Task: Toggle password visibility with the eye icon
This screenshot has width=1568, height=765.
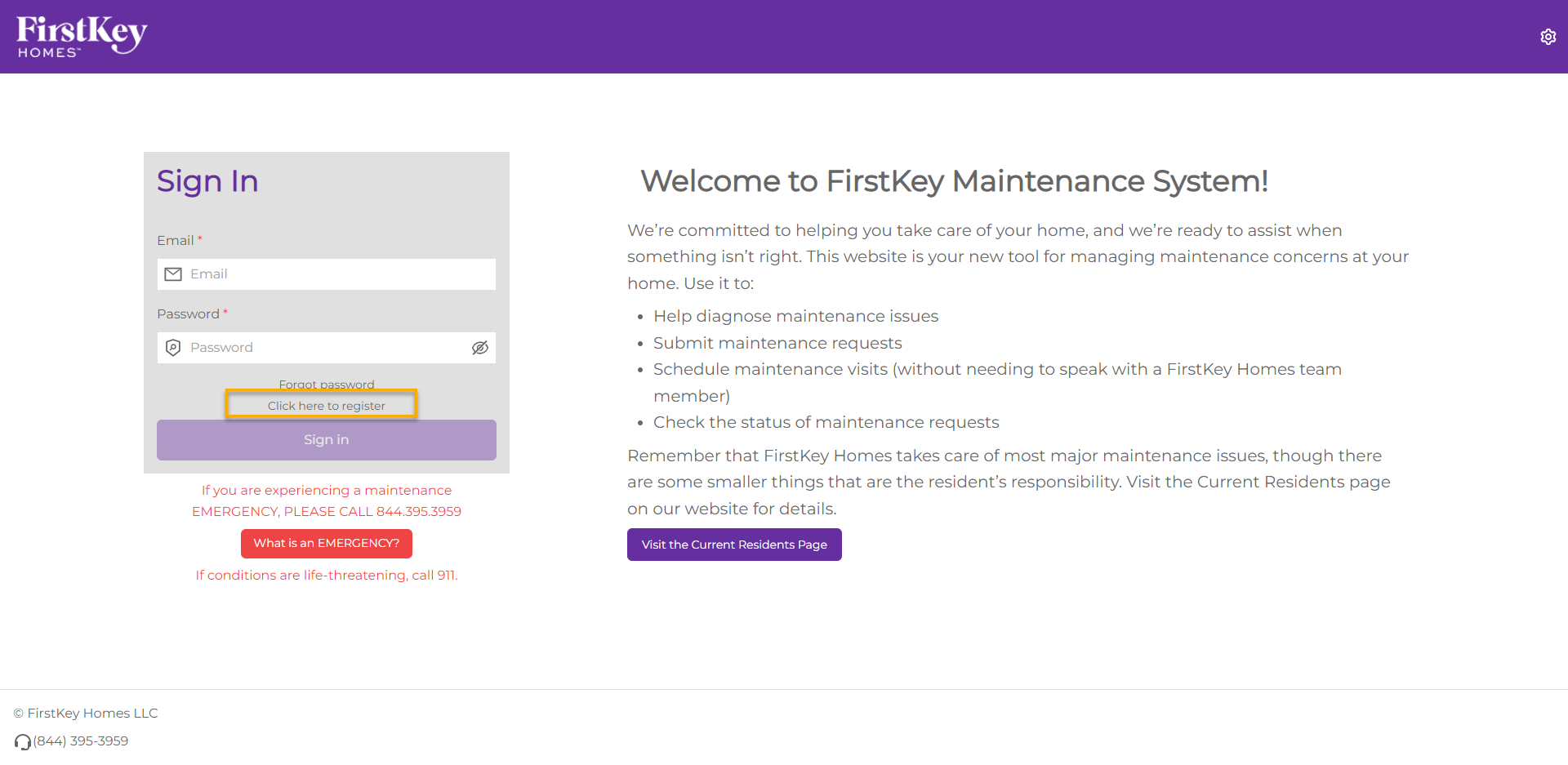Action: point(479,347)
